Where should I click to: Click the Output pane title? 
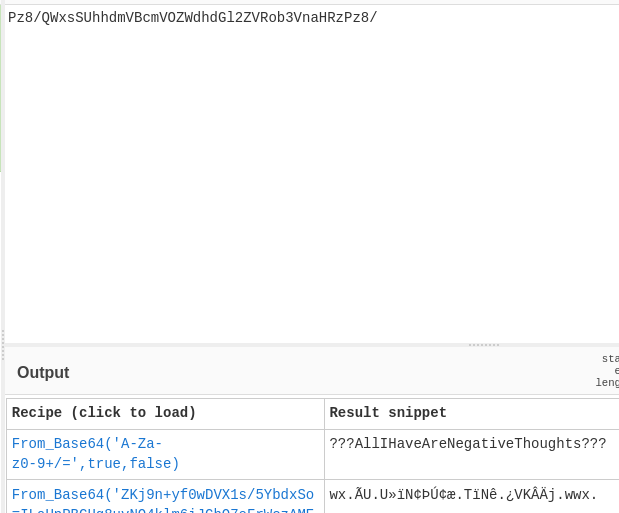[x=43, y=372]
